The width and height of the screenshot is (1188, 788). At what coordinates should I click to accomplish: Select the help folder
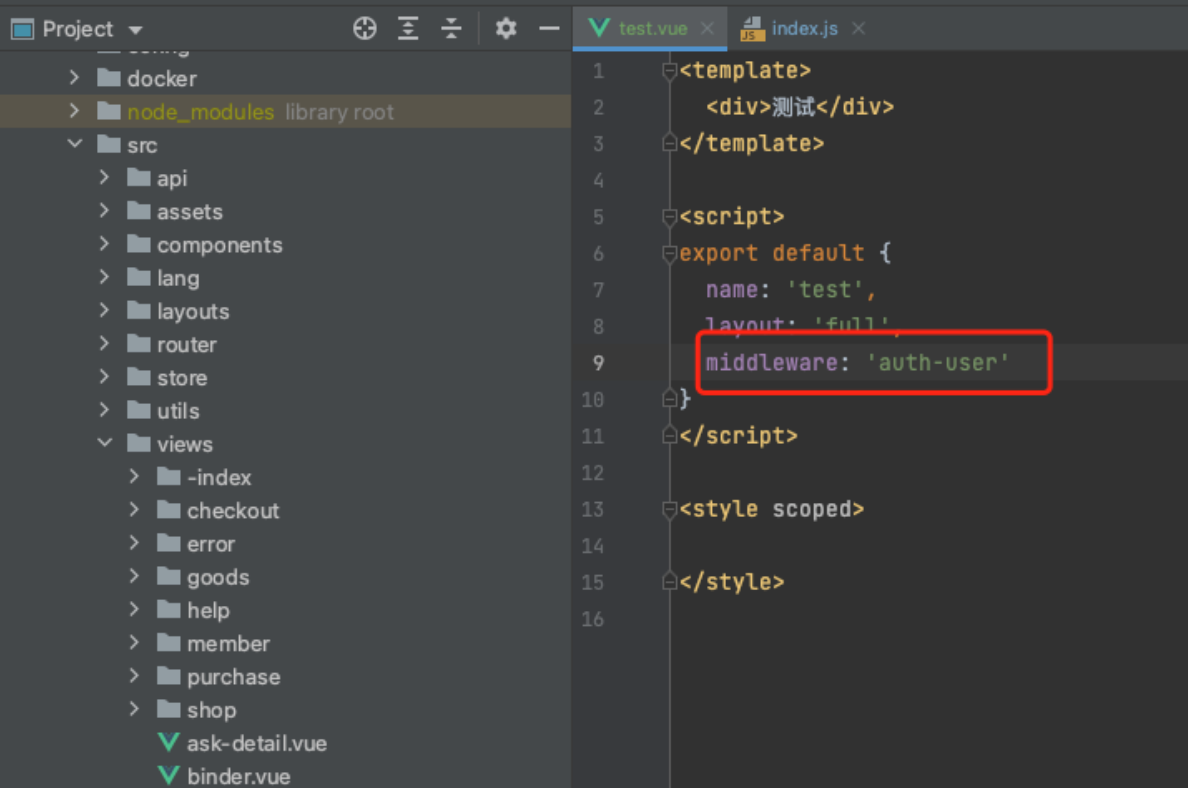[x=208, y=610]
